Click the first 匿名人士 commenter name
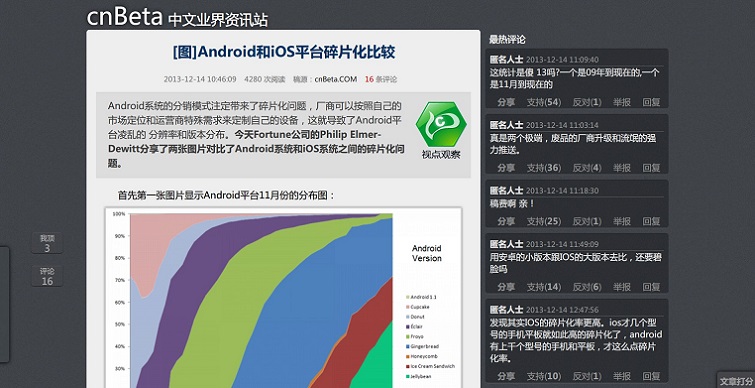The image size is (755, 388). tap(507, 60)
